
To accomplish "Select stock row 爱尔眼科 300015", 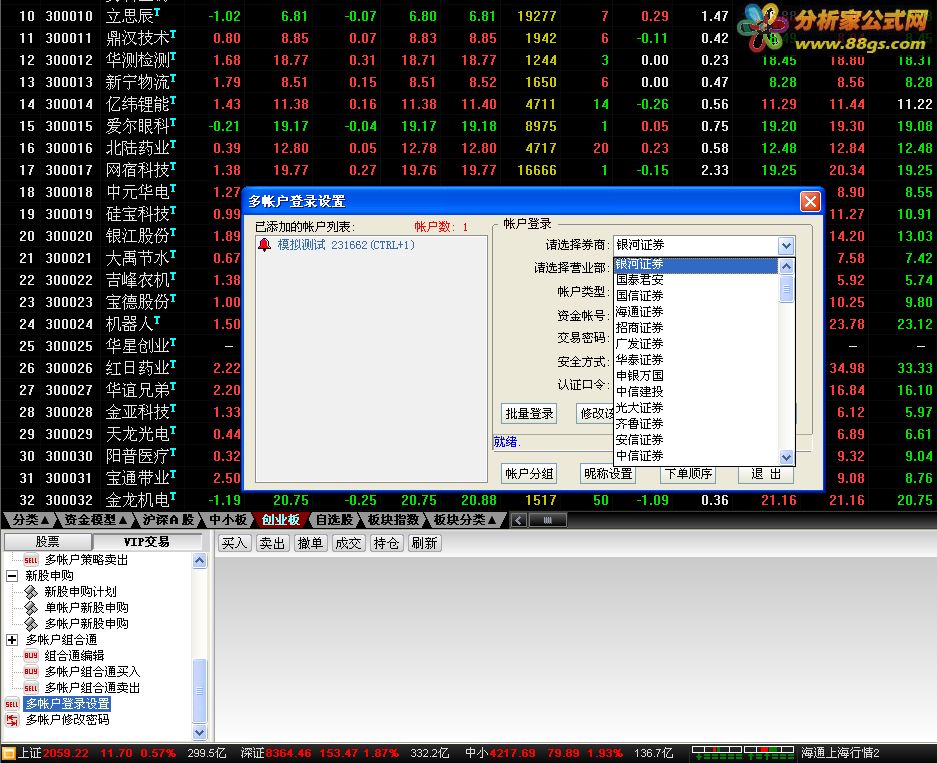I will [468, 126].
